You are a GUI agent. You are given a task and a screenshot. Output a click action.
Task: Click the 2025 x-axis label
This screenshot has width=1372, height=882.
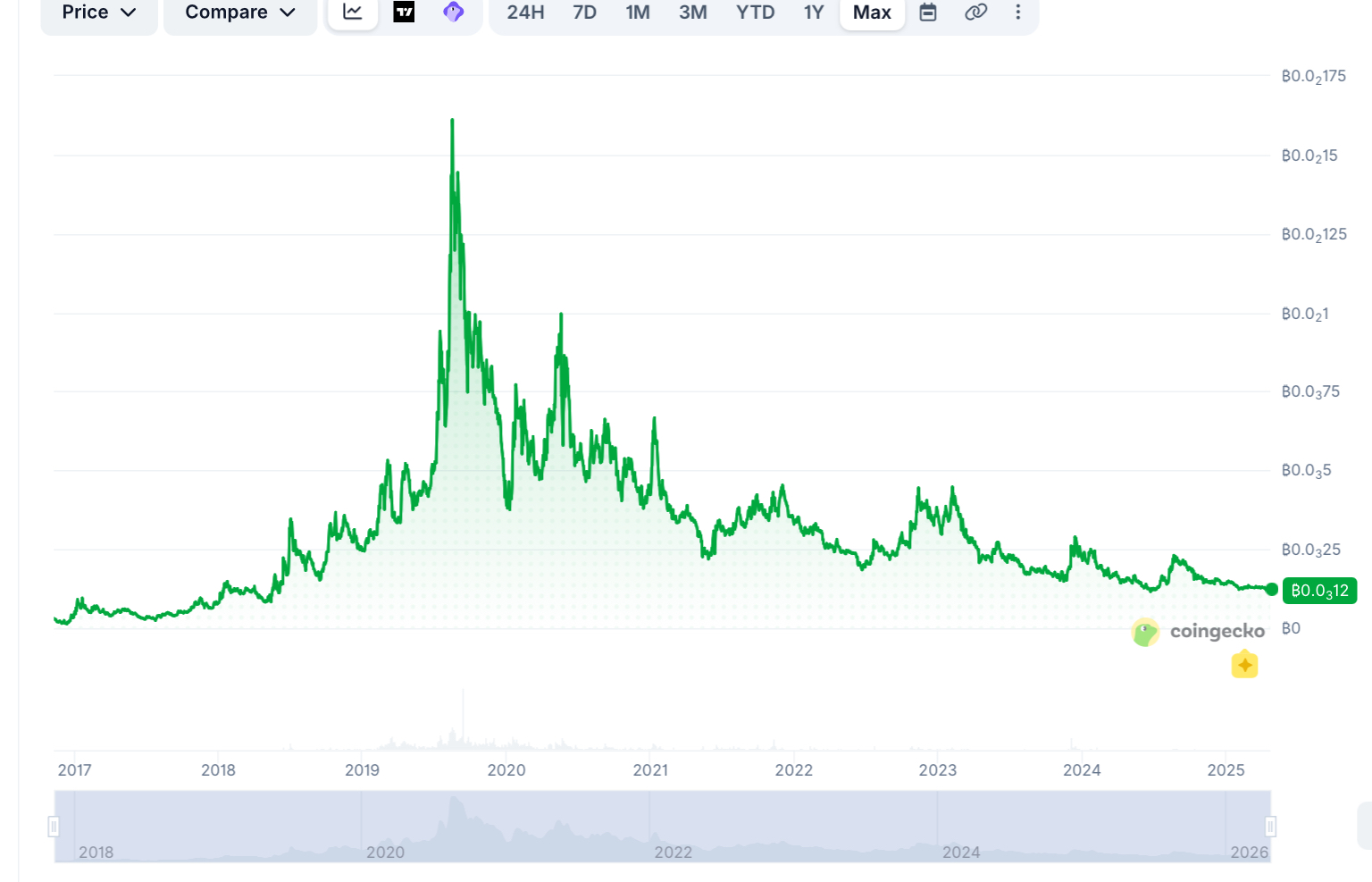(1226, 770)
